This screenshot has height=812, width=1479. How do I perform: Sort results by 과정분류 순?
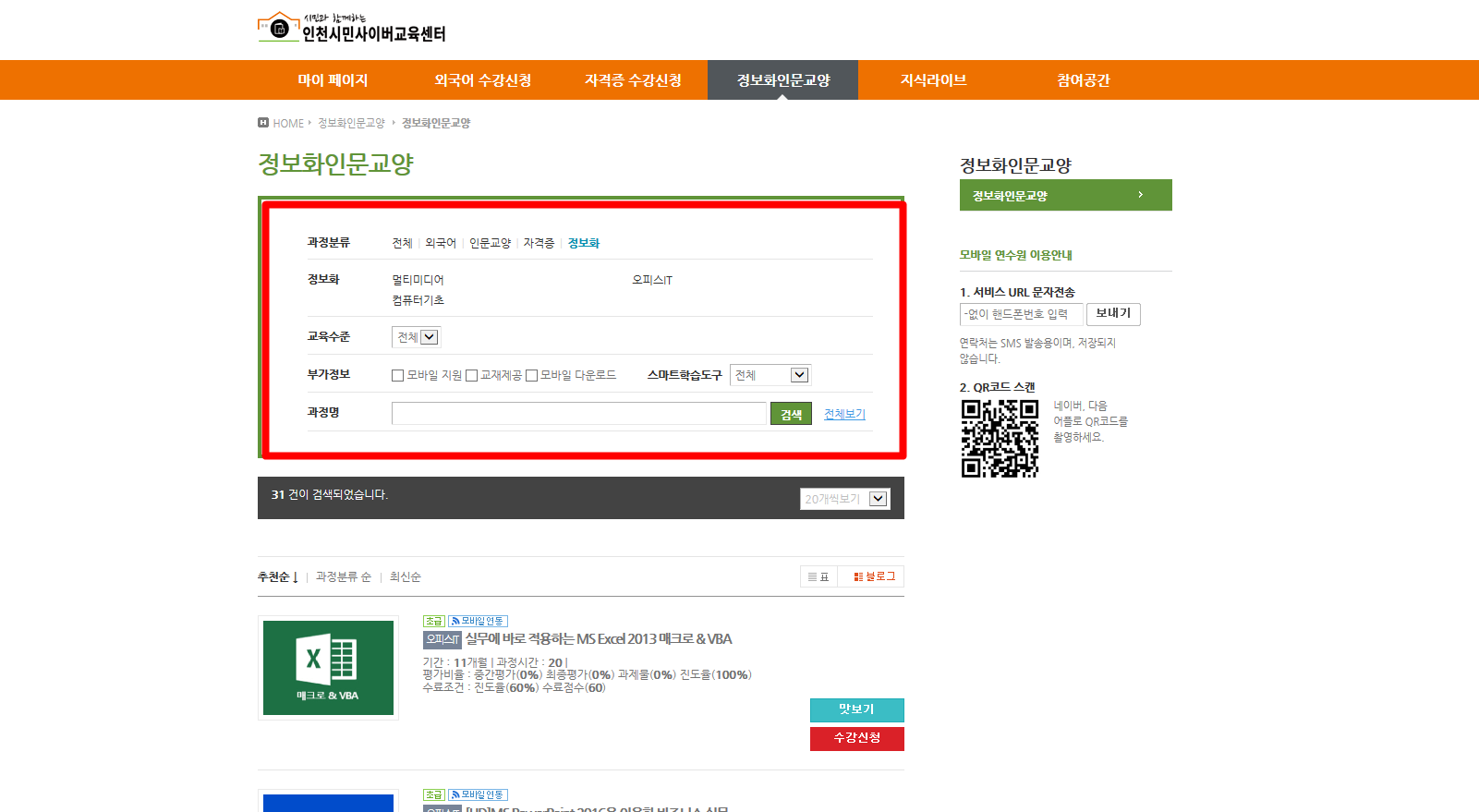pyautogui.click(x=343, y=576)
